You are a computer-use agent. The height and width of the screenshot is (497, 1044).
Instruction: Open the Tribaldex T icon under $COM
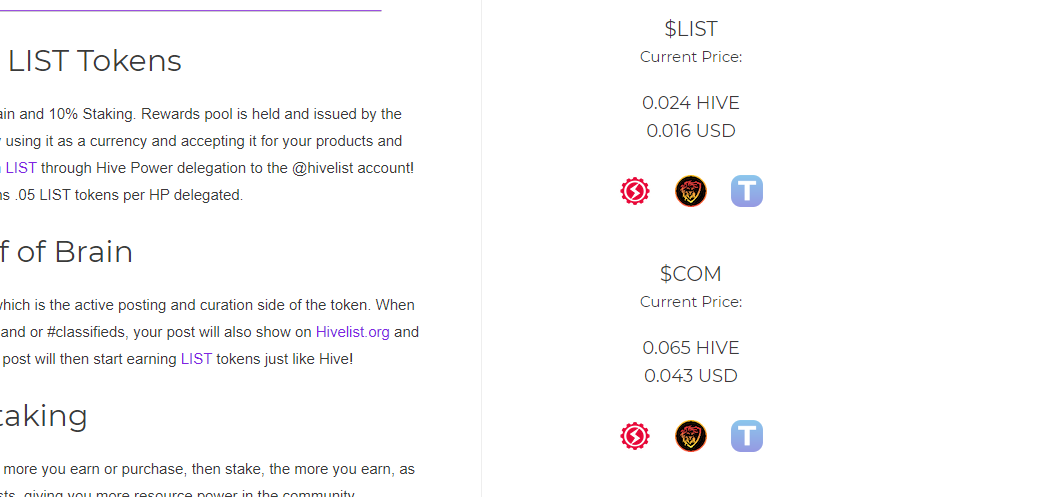(746, 436)
